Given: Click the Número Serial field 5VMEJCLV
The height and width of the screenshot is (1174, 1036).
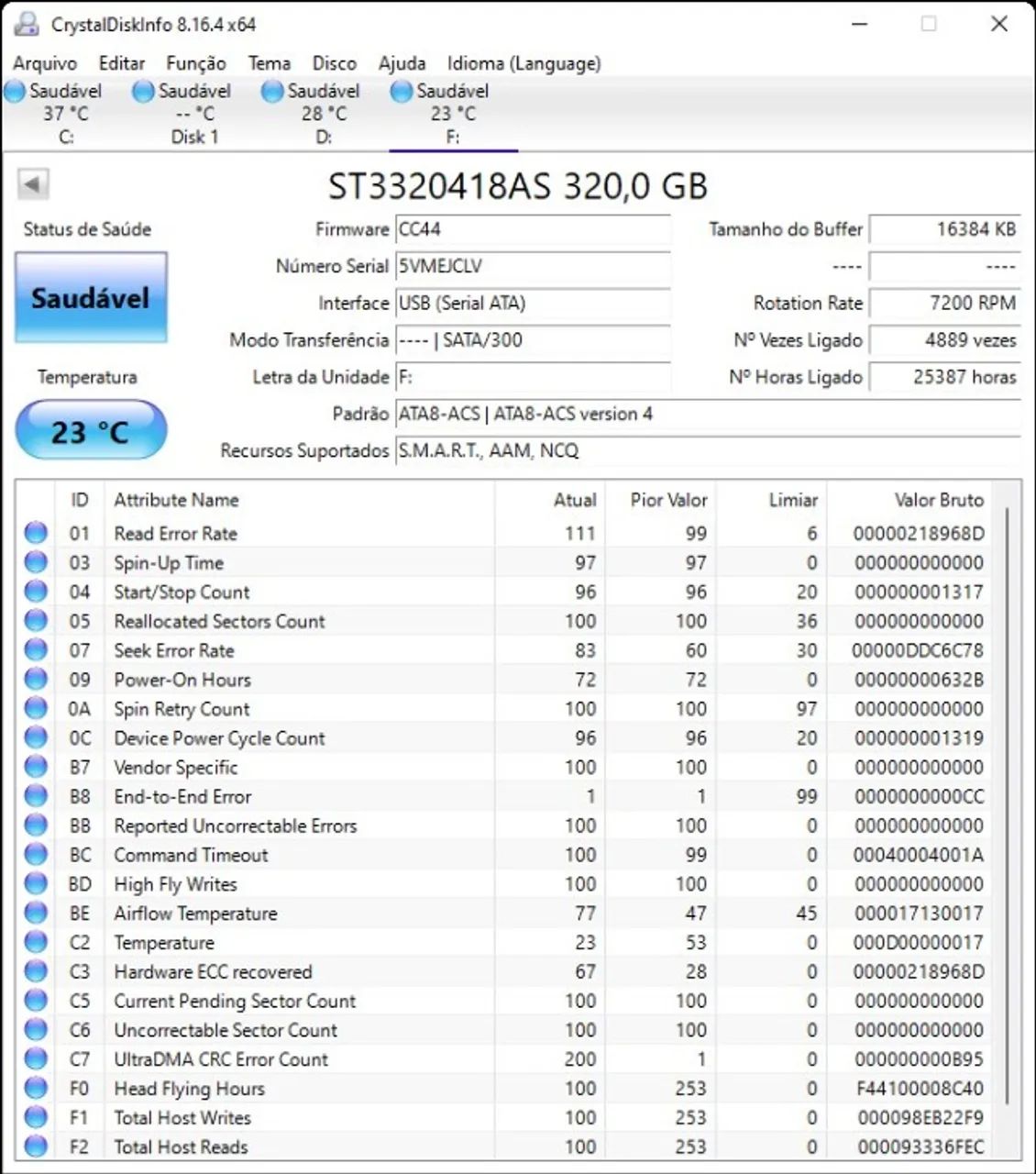Looking at the screenshot, I should tap(533, 266).
